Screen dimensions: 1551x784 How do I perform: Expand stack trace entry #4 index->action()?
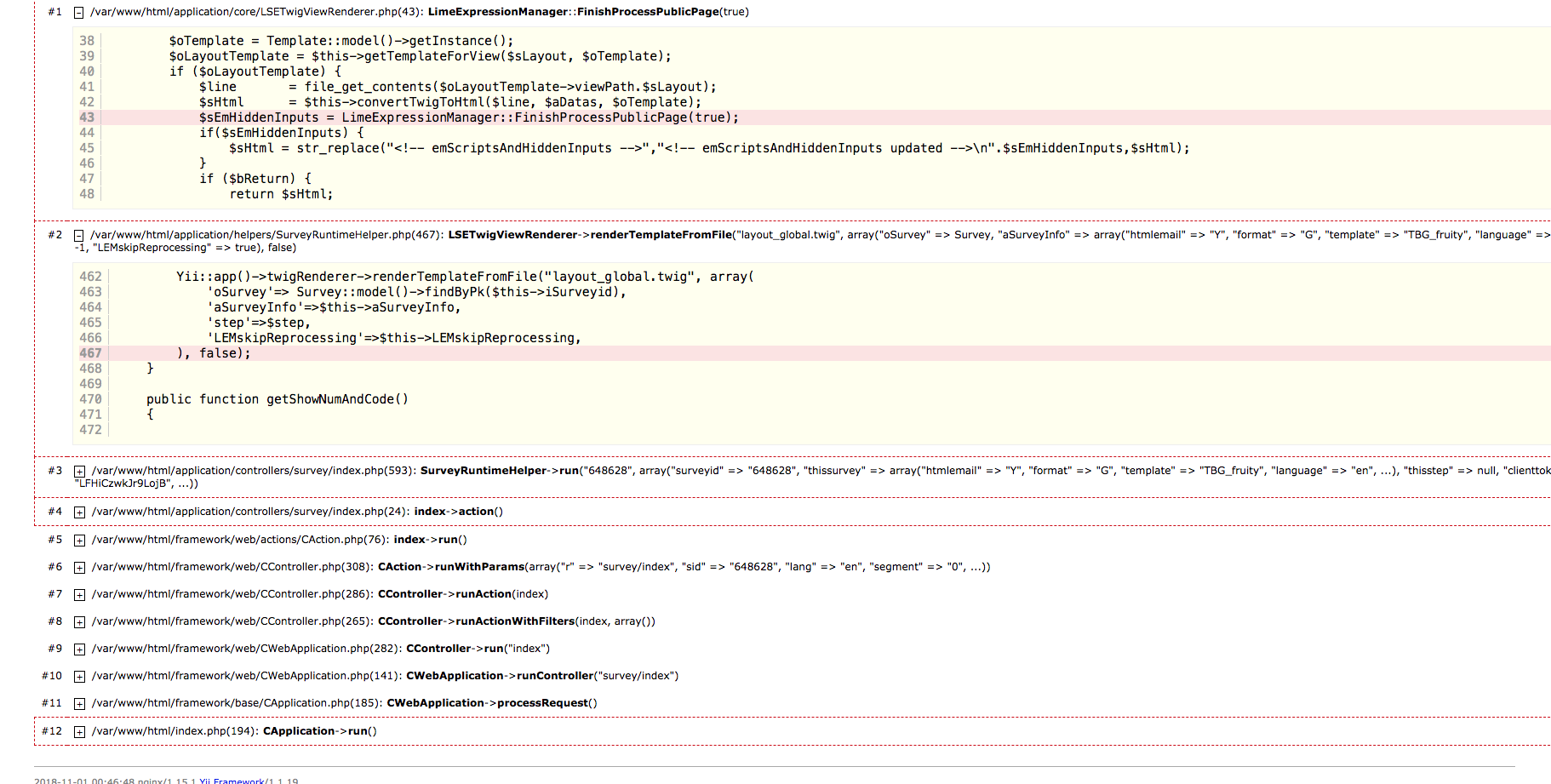tap(79, 512)
